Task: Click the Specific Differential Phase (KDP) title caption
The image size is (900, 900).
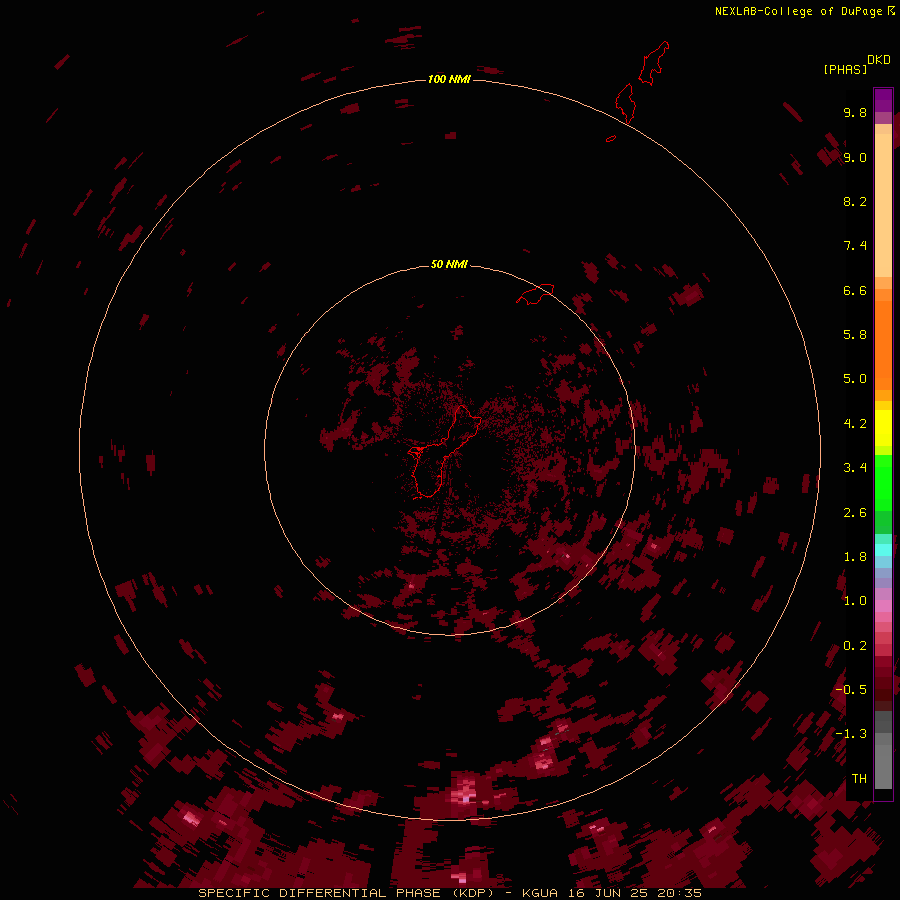Action: tap(450, 893)
